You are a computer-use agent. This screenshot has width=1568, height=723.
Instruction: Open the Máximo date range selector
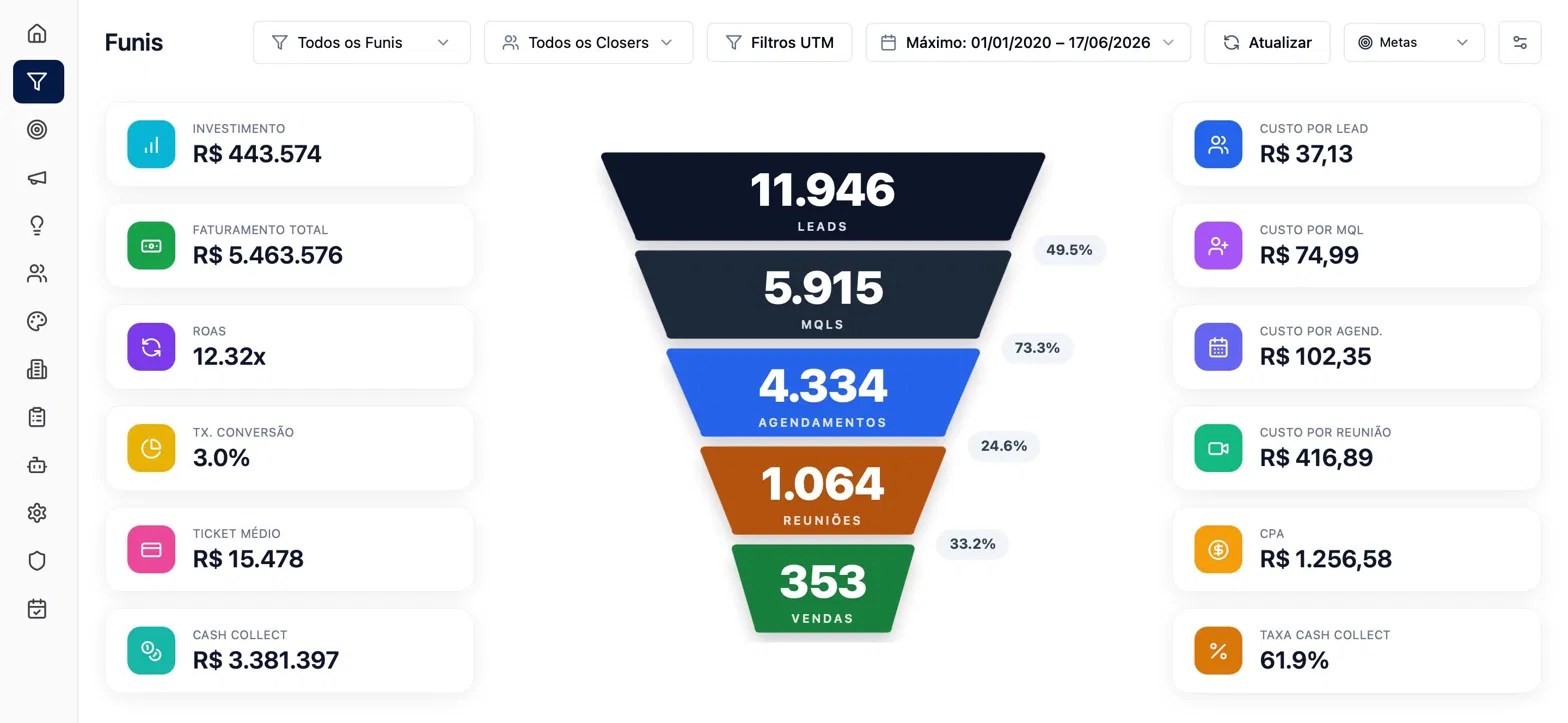(x=1028, y=43)
